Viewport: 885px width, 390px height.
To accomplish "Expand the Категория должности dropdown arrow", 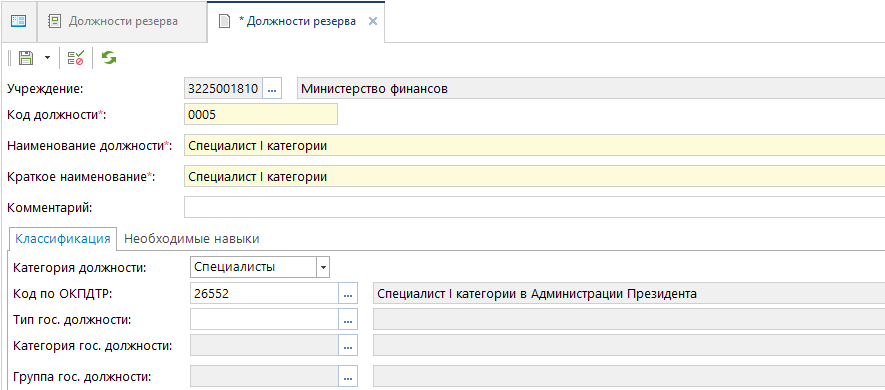I will 323,268.
